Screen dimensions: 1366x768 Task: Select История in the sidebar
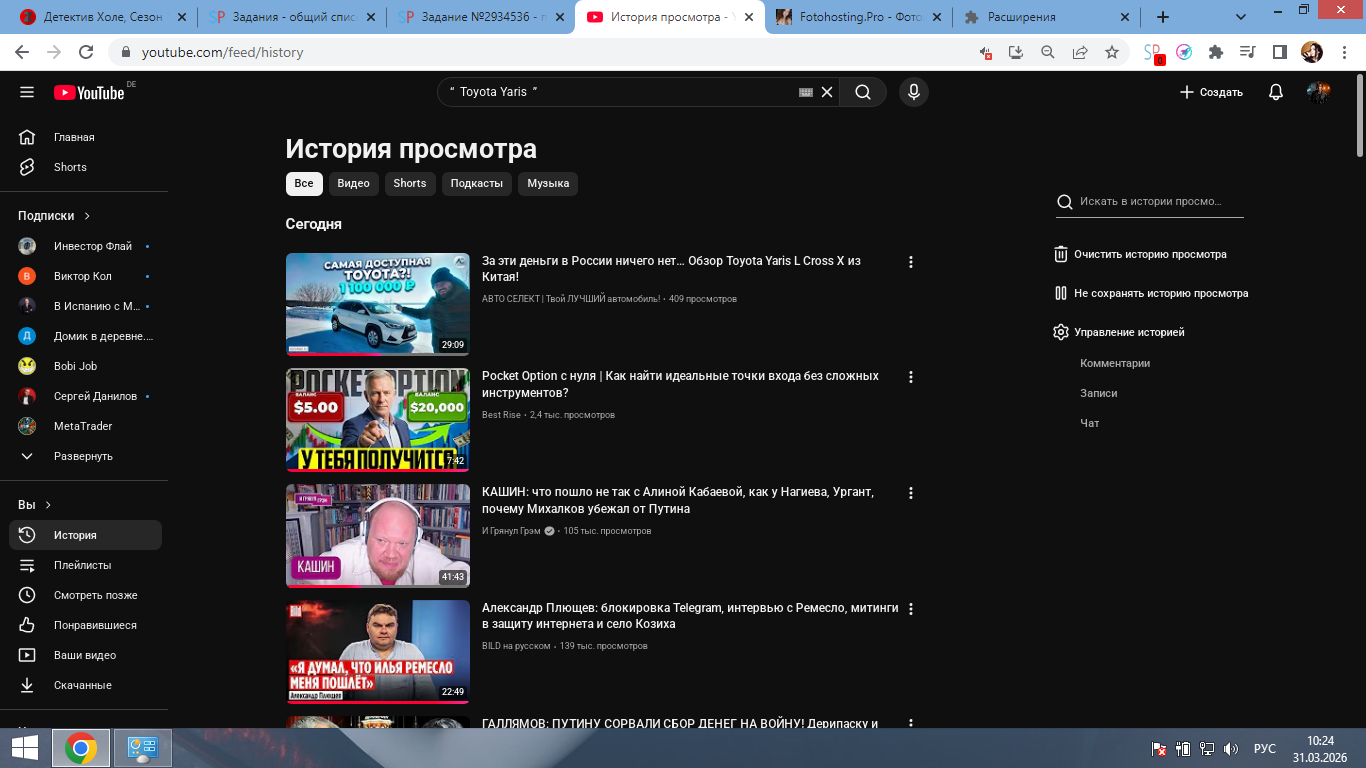(85, 535)
